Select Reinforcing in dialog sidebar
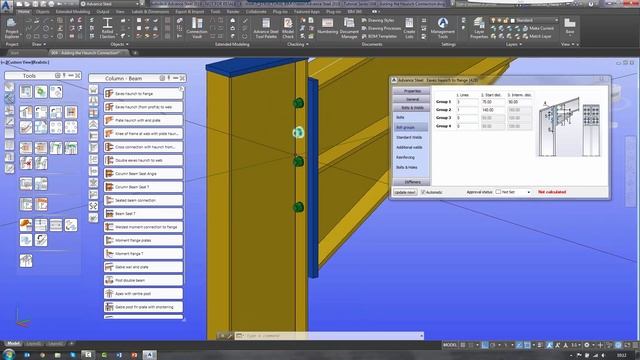 tap(405, 158)
